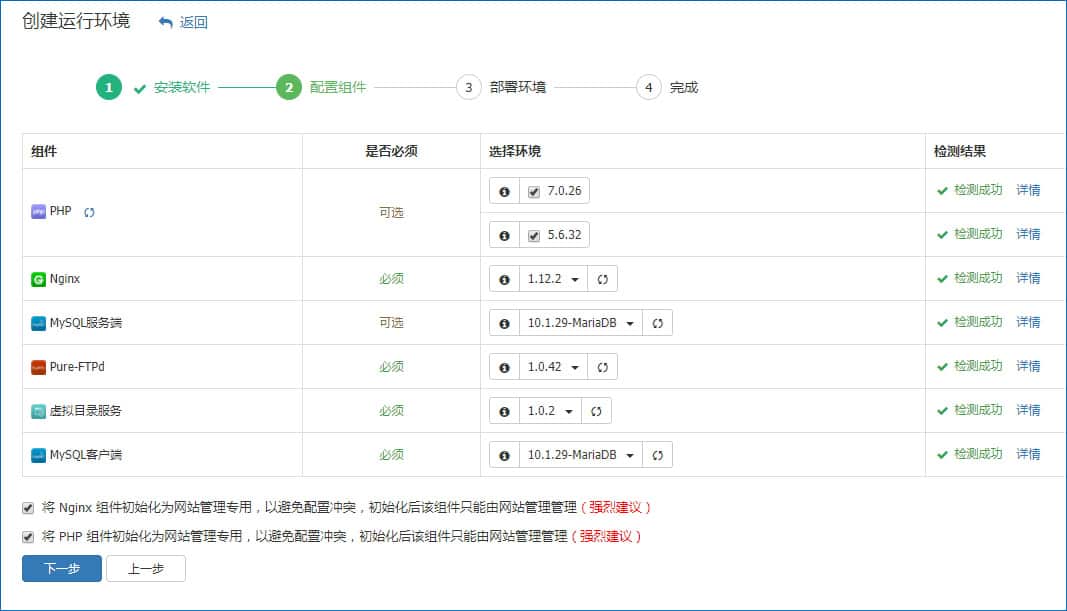1067x611 pixels.
Task: Click red 强烈建议 on the PHP line
Action: (606, 537)
